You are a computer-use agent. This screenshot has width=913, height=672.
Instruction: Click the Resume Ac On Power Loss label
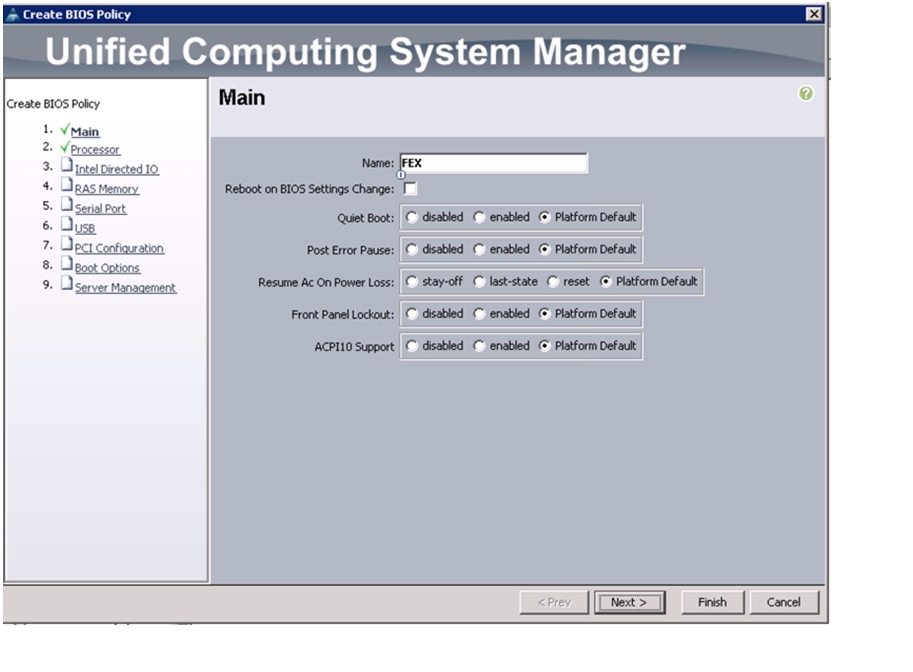(x=326, y=282)
